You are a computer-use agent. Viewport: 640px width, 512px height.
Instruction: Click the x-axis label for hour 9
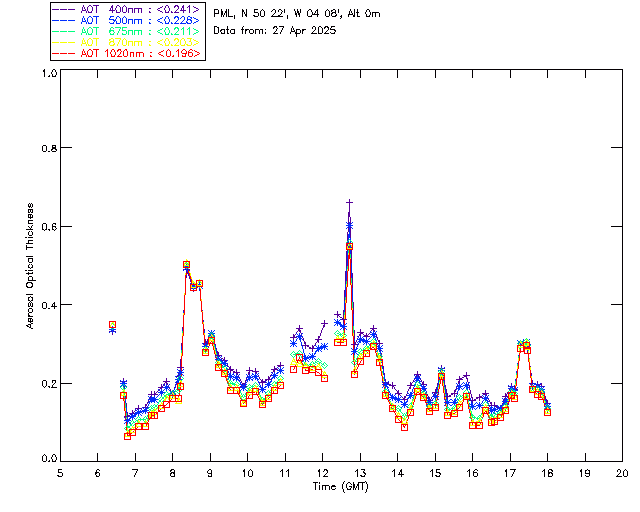[210, 473]
